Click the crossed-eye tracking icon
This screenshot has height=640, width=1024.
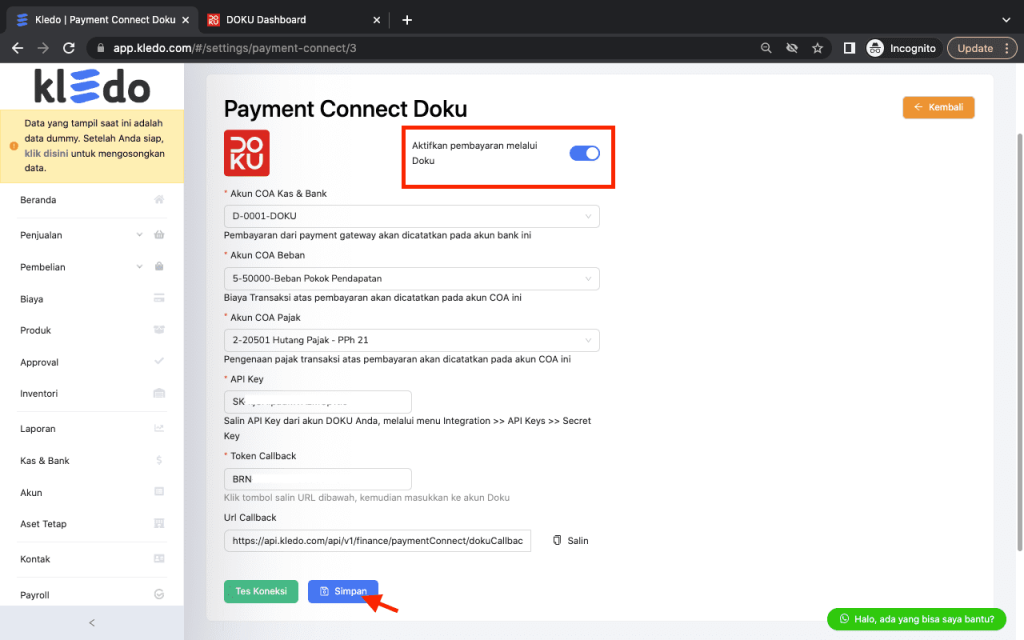pyautogui.click(x=792, y=48)
